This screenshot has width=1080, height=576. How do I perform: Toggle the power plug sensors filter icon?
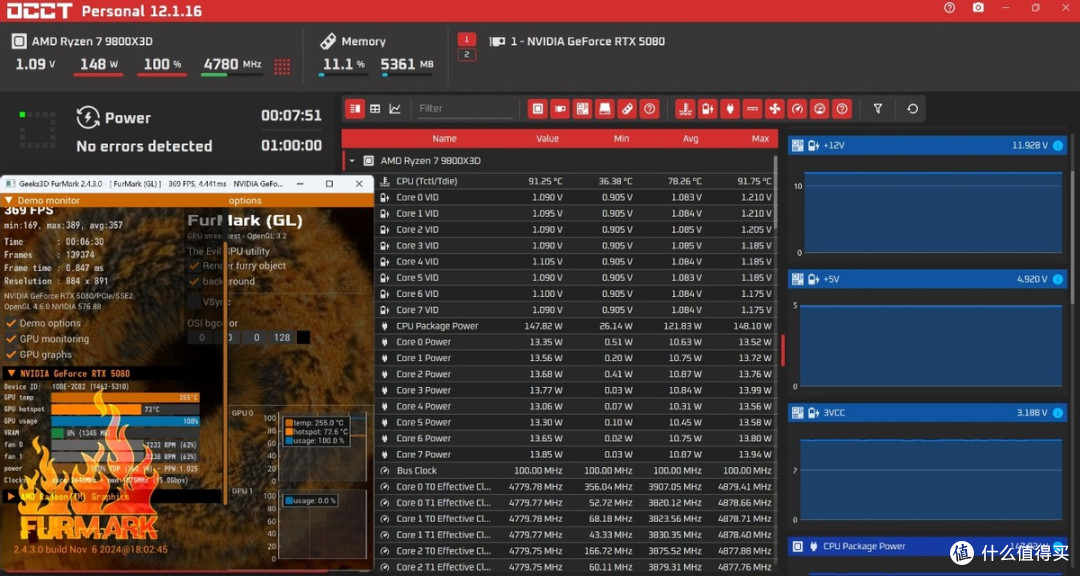[x=729, y=109]
